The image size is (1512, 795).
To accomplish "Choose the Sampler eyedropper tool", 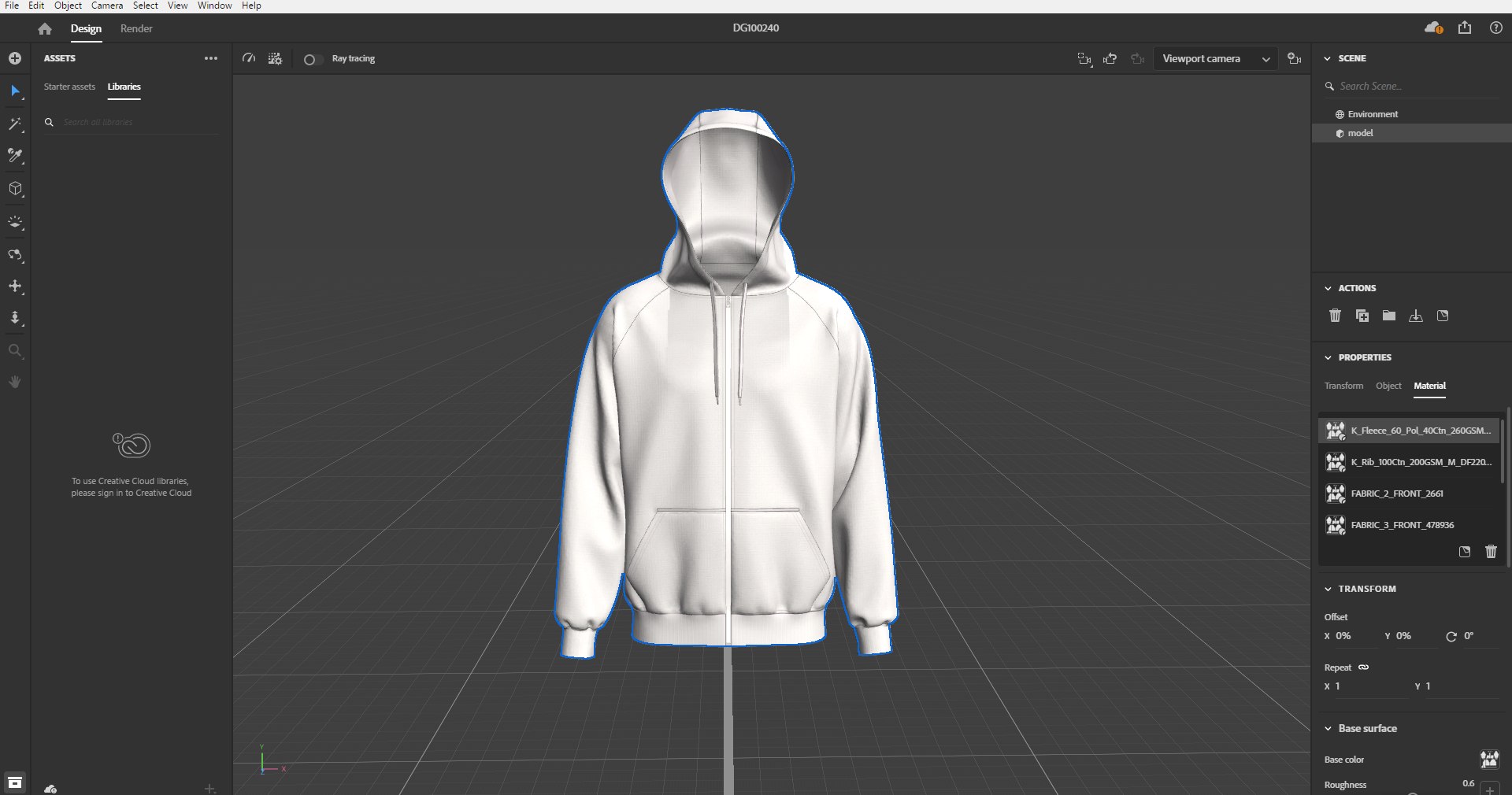I will [15, 156].
